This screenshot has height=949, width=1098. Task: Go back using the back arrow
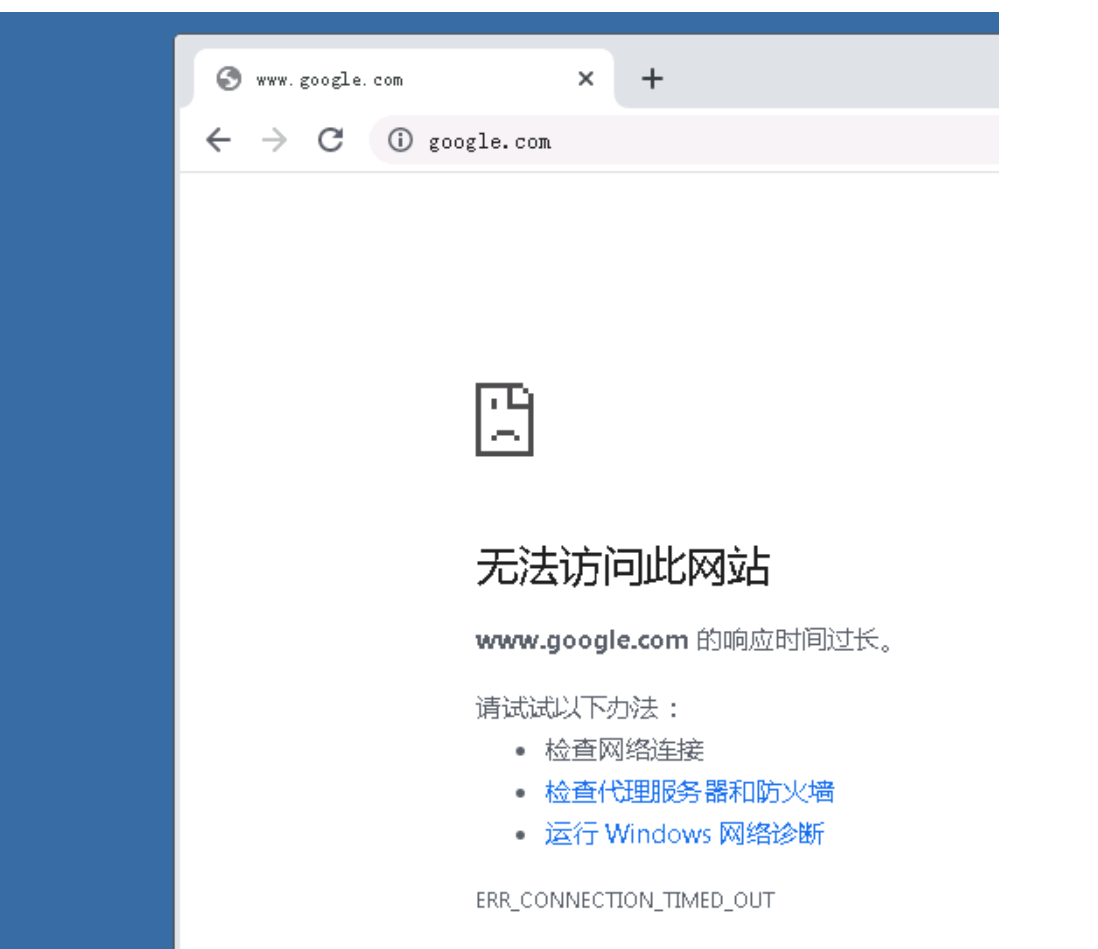click(218, 141)
